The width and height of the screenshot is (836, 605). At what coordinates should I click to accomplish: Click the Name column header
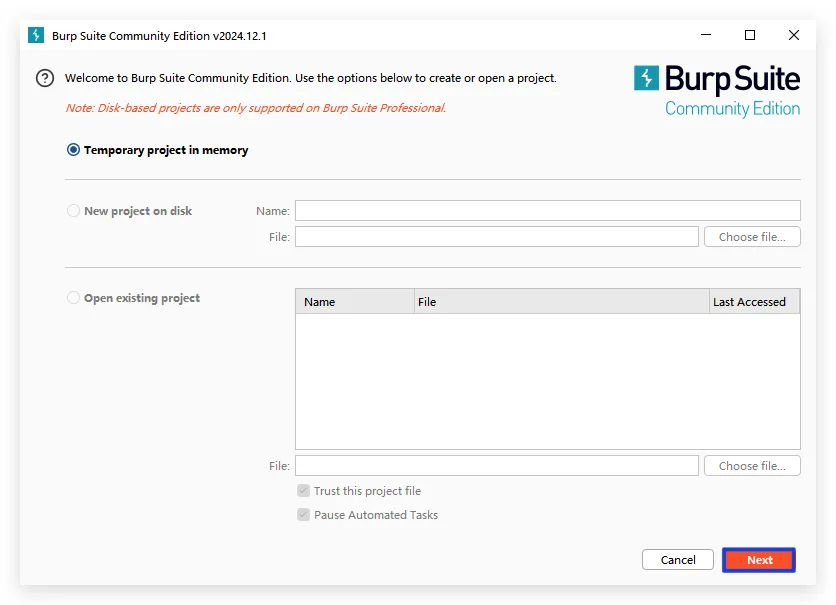354,302
